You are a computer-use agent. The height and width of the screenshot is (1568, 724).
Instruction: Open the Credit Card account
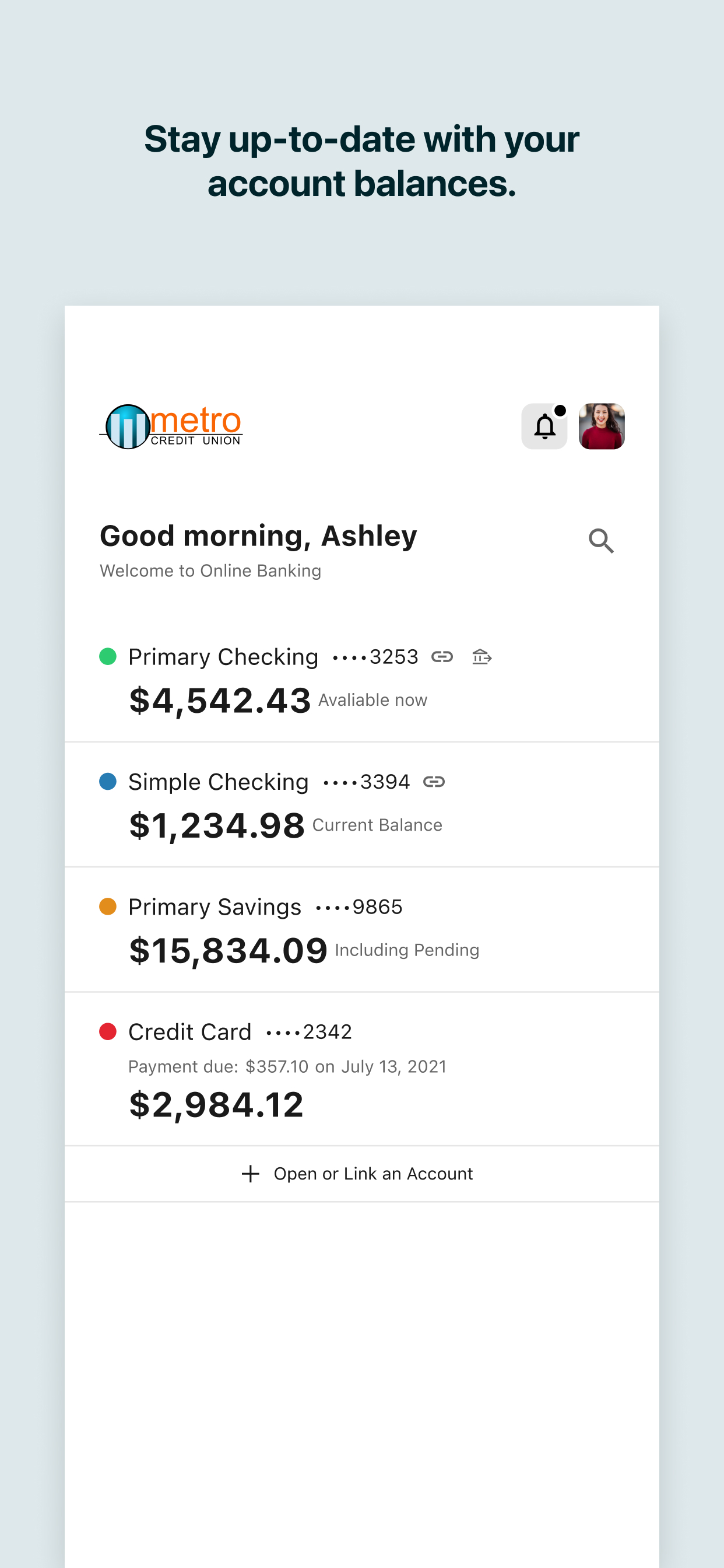tap(362, 1069)
